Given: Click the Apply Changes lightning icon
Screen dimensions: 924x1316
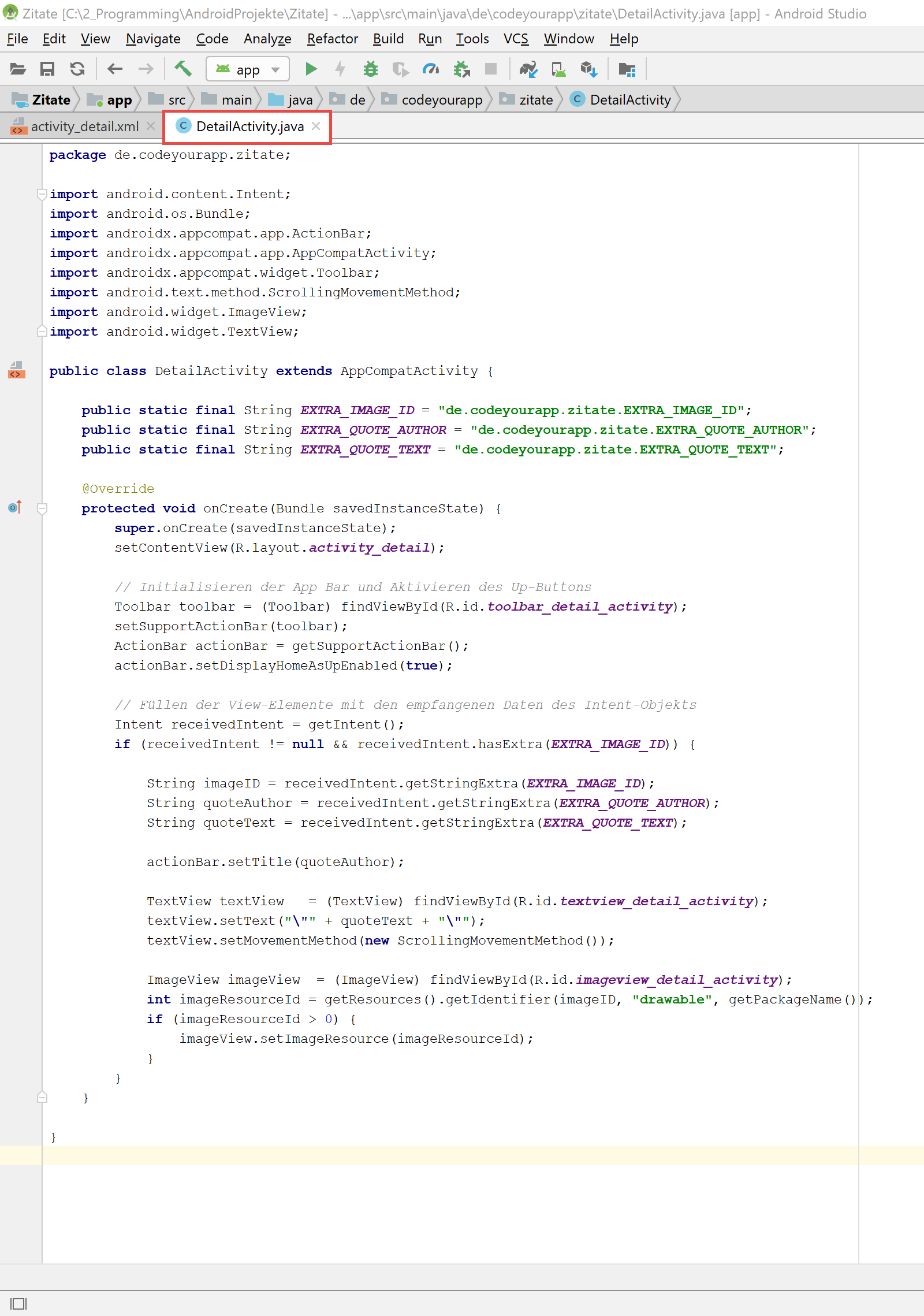Looking at the screenshot, I should 340,69.
